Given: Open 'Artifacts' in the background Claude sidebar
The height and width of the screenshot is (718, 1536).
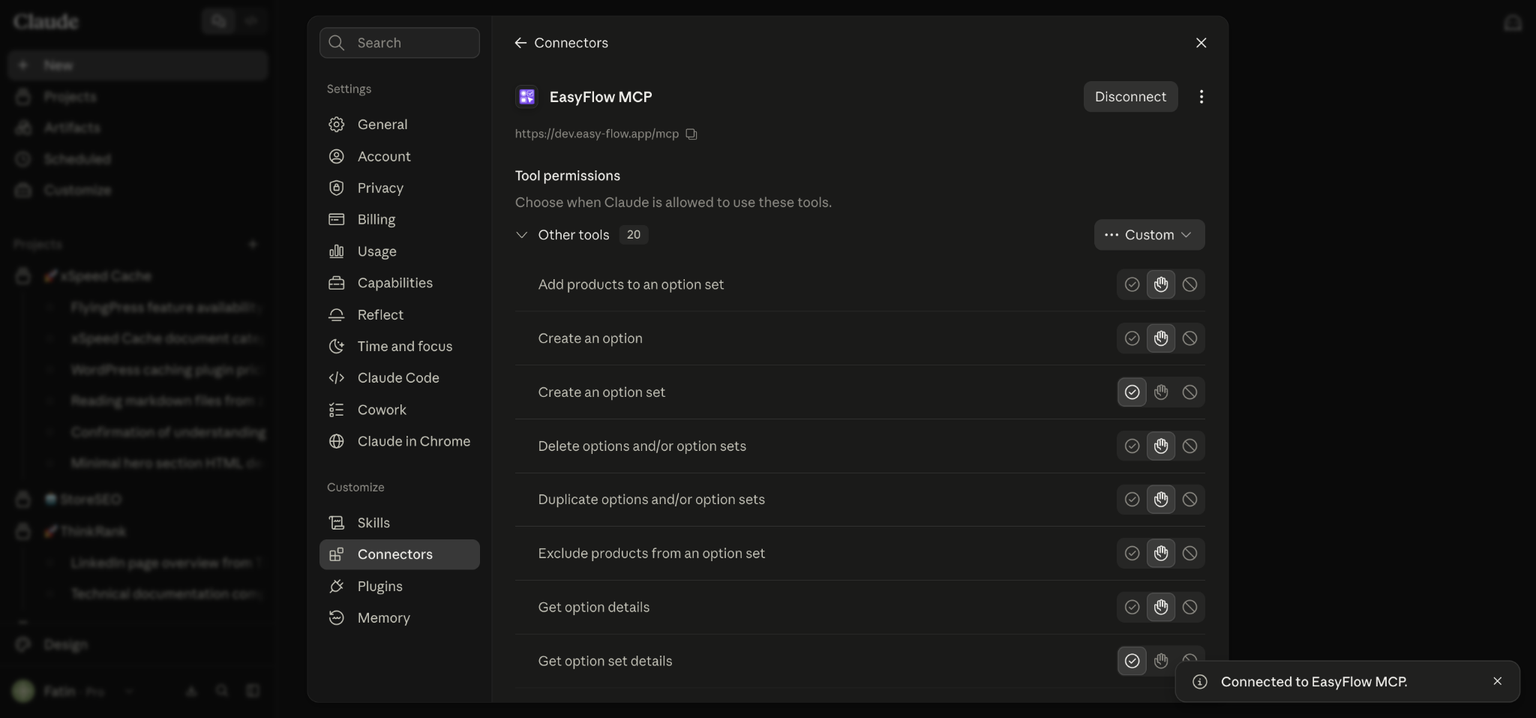Looking at the screenshot, I should tap(138, 128).
